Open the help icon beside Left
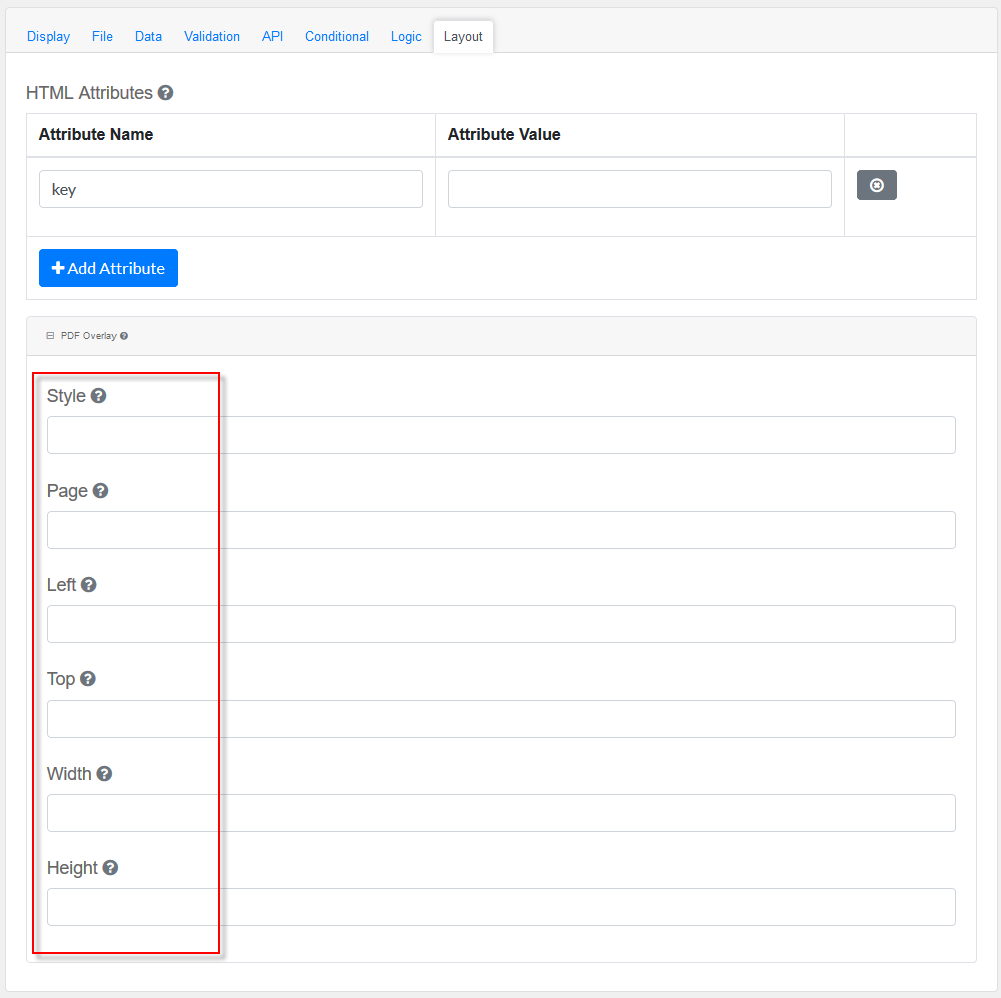 point(89,585)
